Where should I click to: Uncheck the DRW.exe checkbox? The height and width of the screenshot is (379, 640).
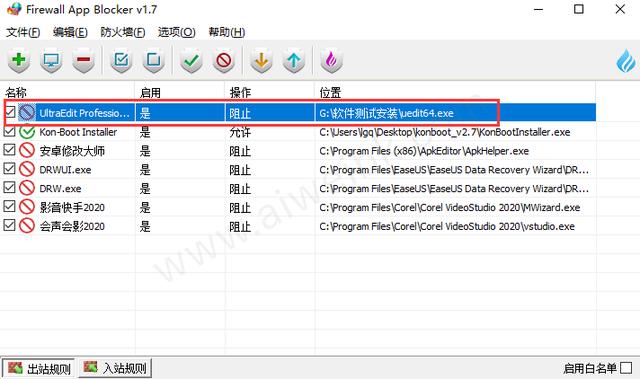[x=9, y=187]
